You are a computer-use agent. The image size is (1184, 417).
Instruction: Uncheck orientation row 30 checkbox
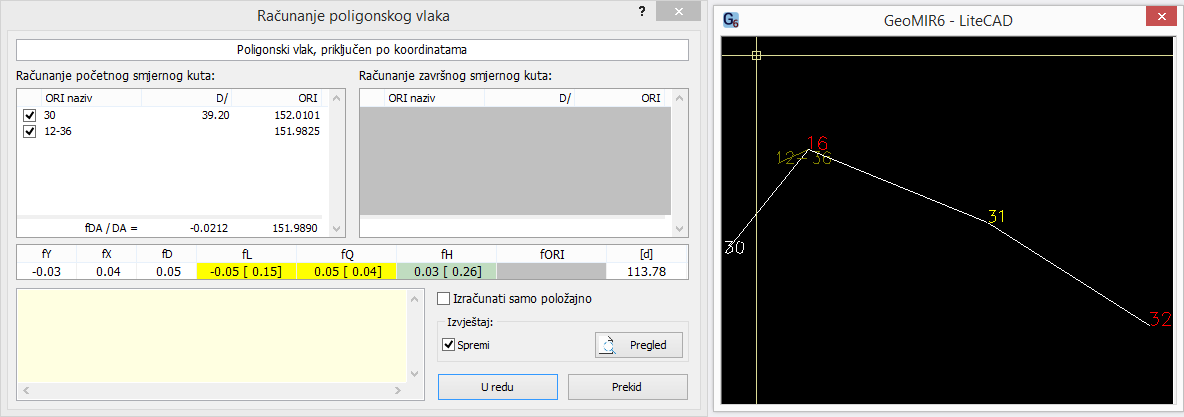coord(29,116)
